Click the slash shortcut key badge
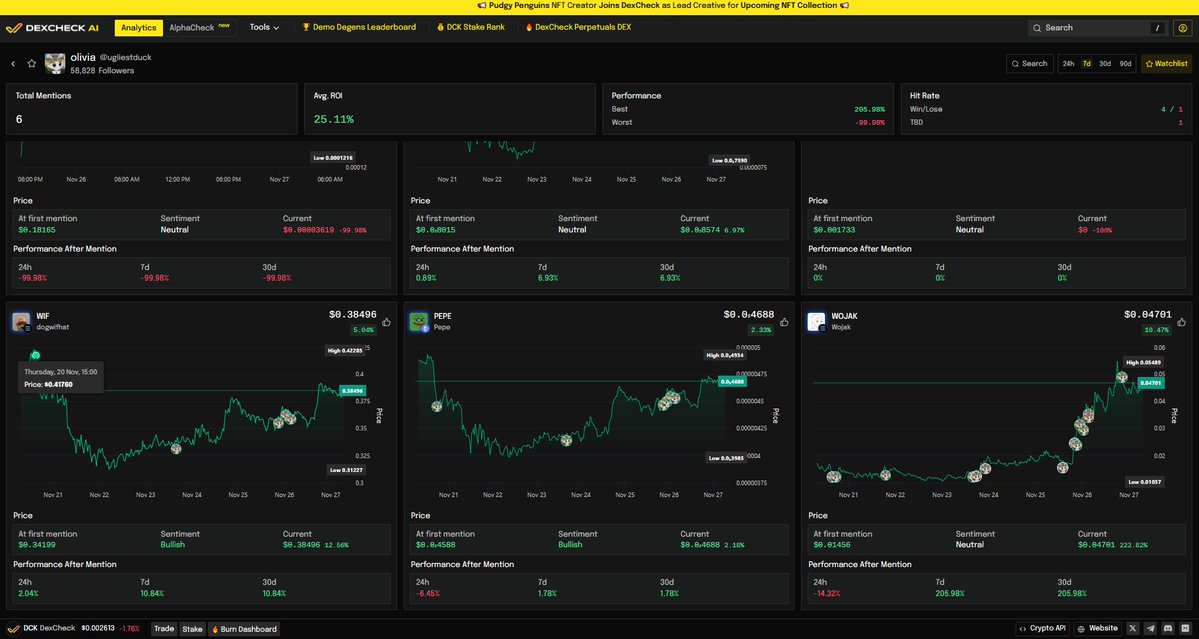This screenshot has width=1199, height=639. (1157, 28)
